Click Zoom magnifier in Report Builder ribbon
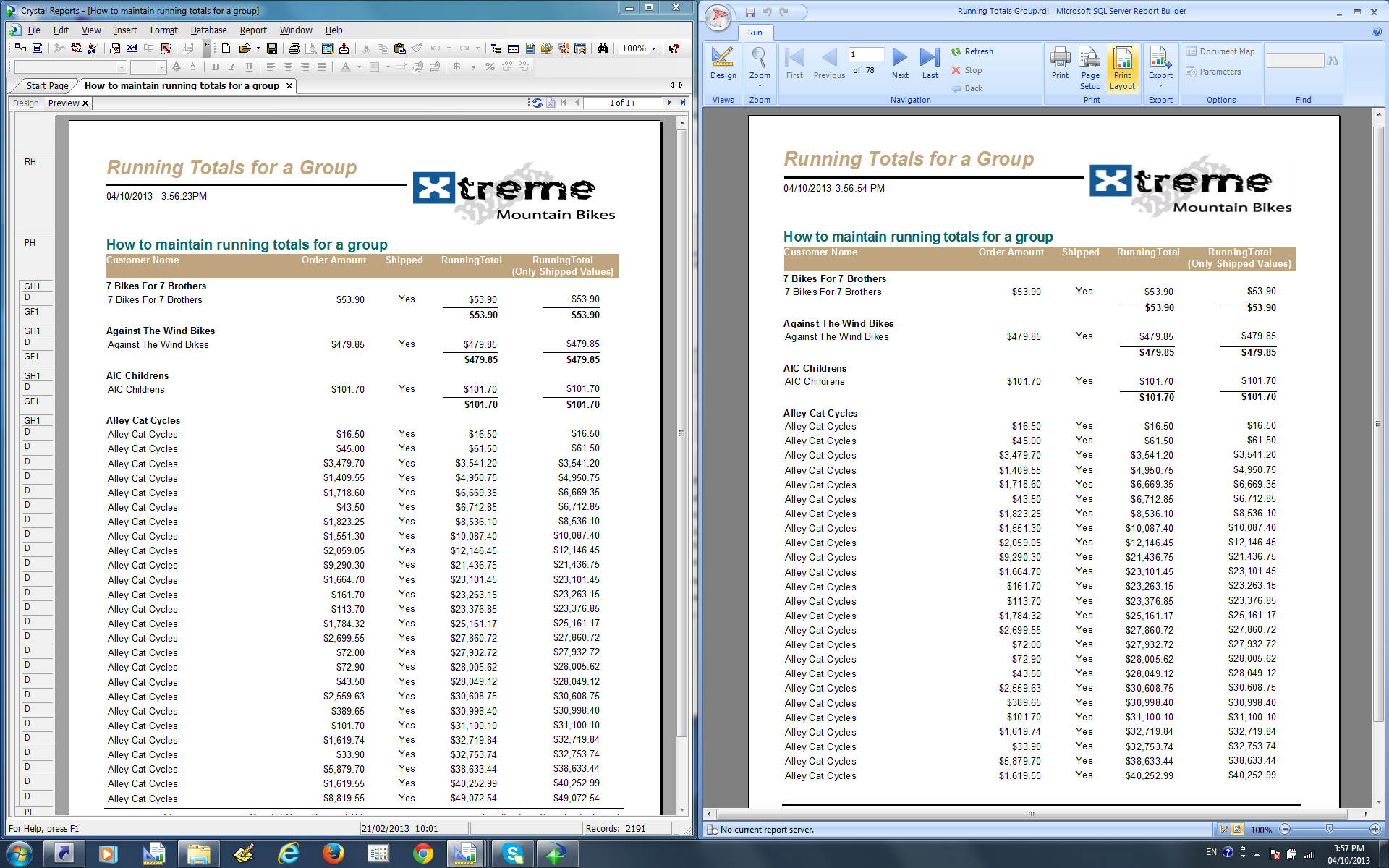This screenshot has width=1389, height=868. 760,67
